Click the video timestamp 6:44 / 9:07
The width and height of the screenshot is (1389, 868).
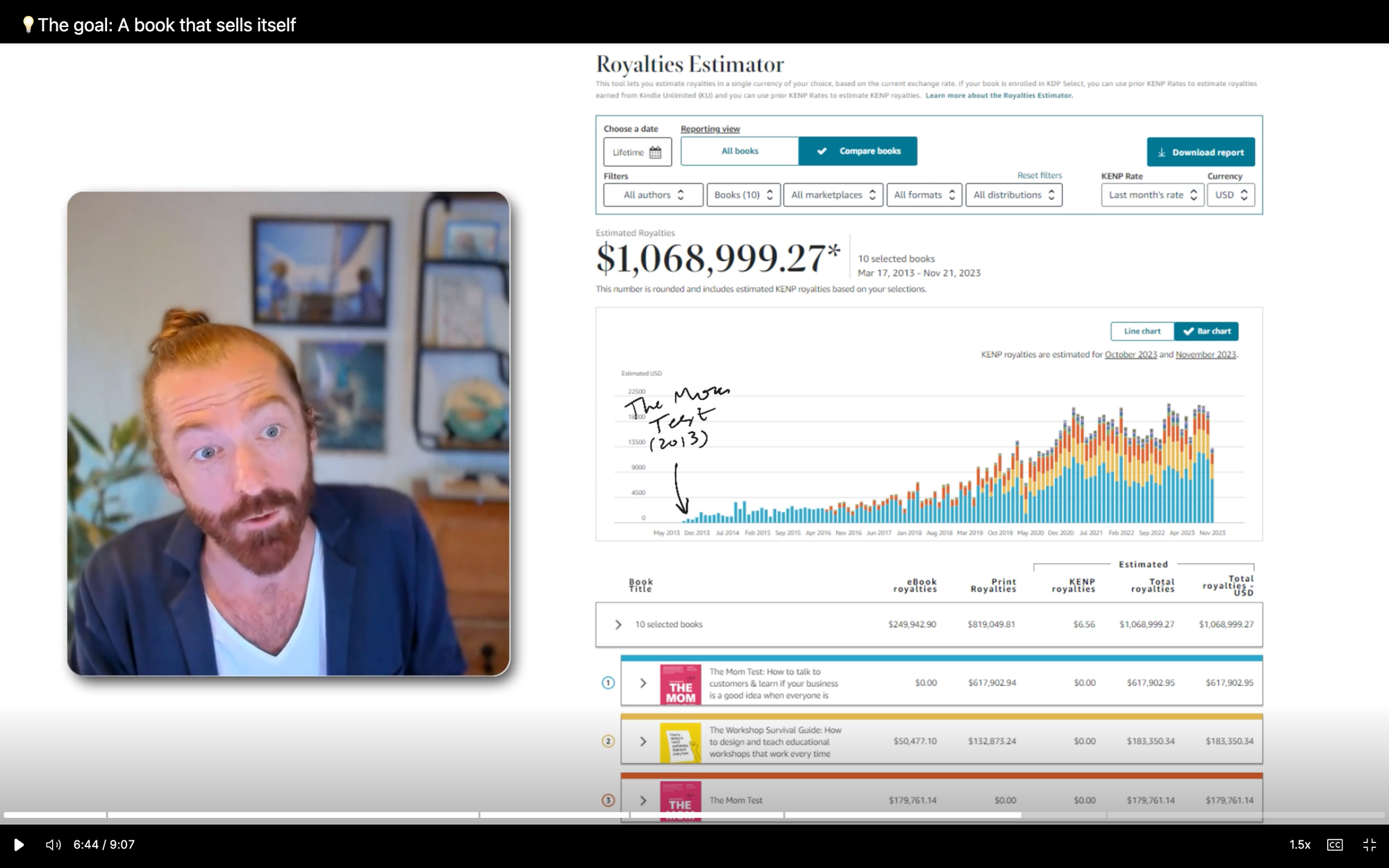104,844
